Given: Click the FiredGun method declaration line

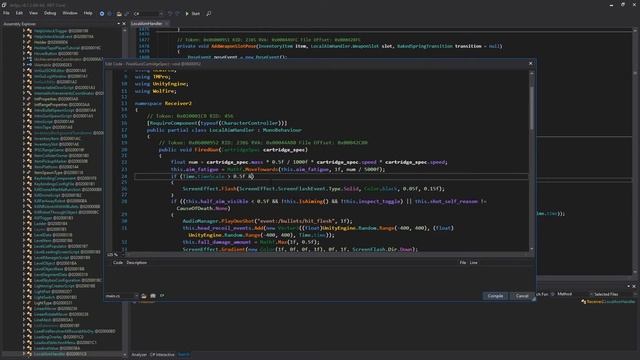Looking at the screenshot, I should coord(233,150).
